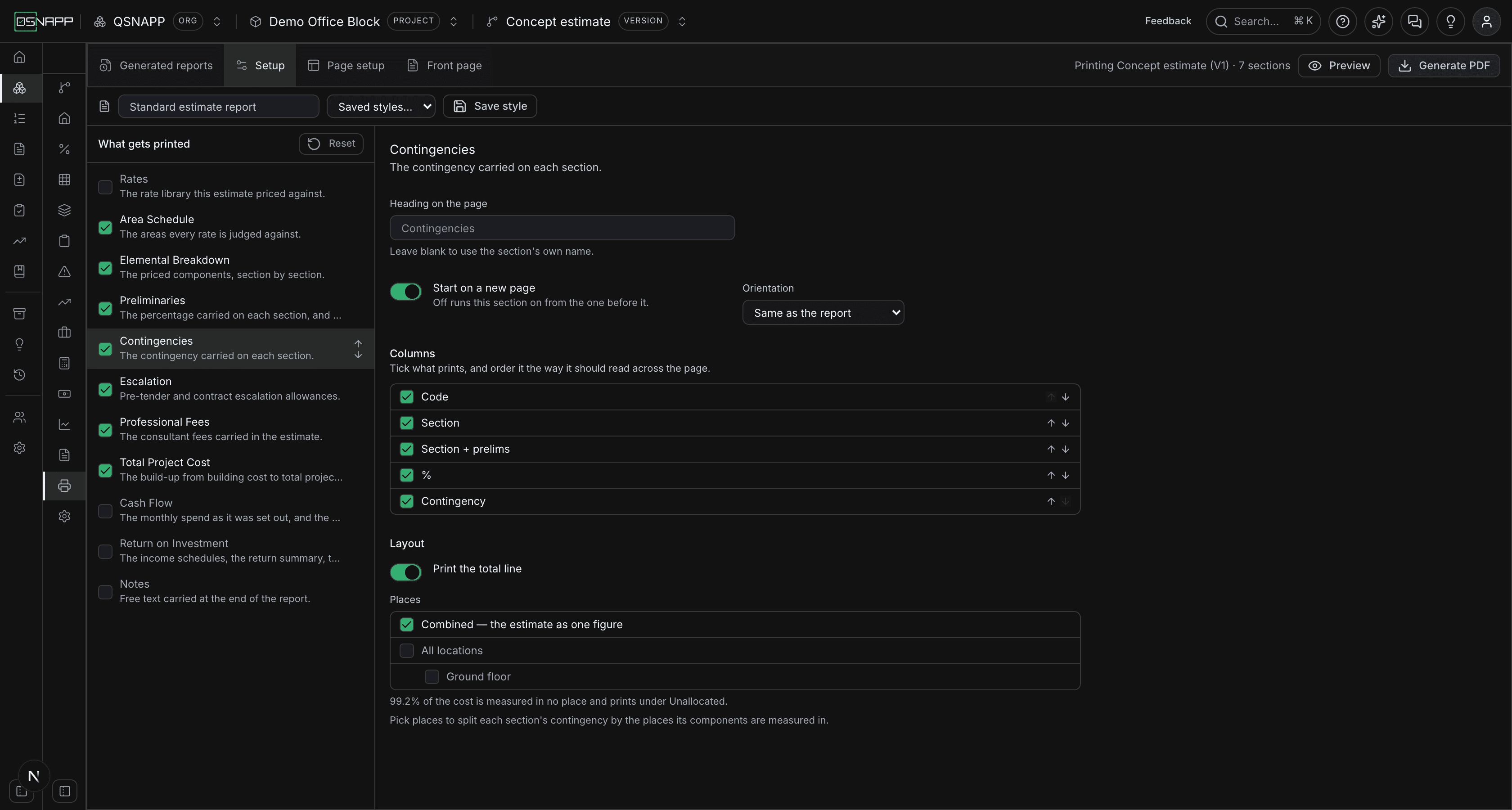Expand the Demo Office Block project switcher
This screenshot has width=1512, height=810.
453,22
